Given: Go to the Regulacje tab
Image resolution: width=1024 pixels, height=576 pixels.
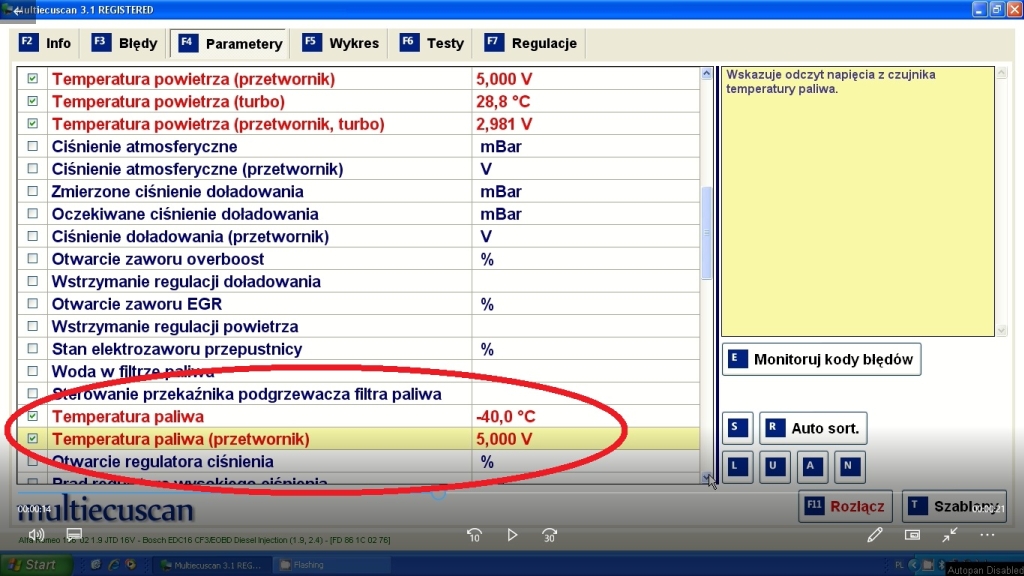Looking at the screenshot, I should (532, 43).
